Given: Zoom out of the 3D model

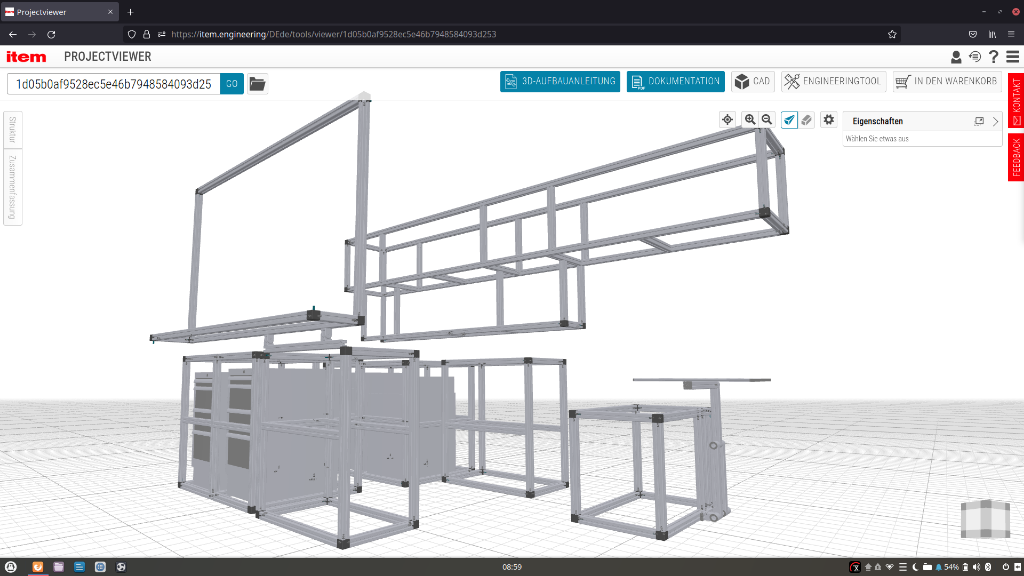Looking at the screenshot, I should (767, 120).
